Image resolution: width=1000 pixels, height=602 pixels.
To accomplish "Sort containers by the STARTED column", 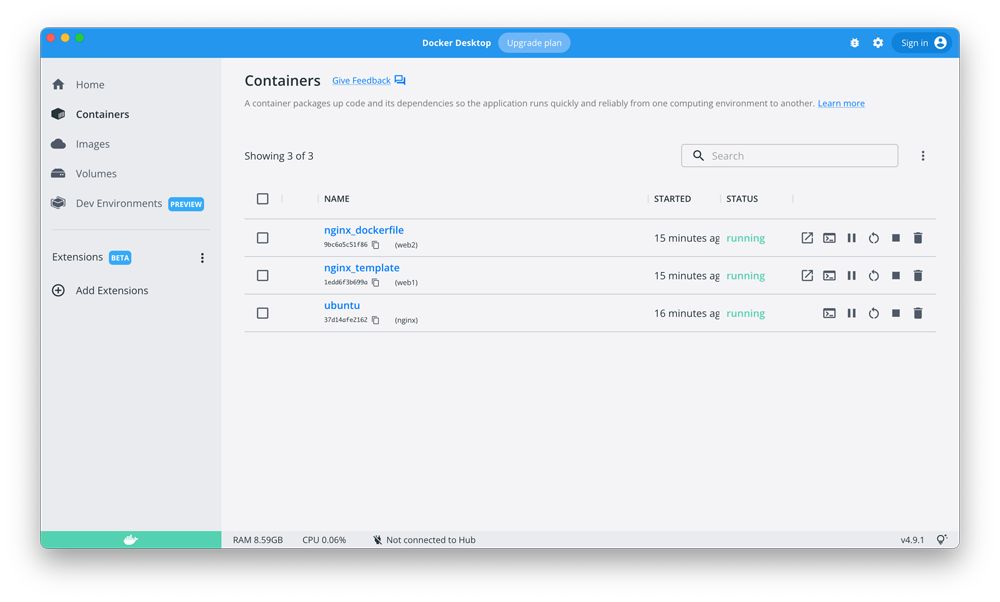I will (672, 199).
